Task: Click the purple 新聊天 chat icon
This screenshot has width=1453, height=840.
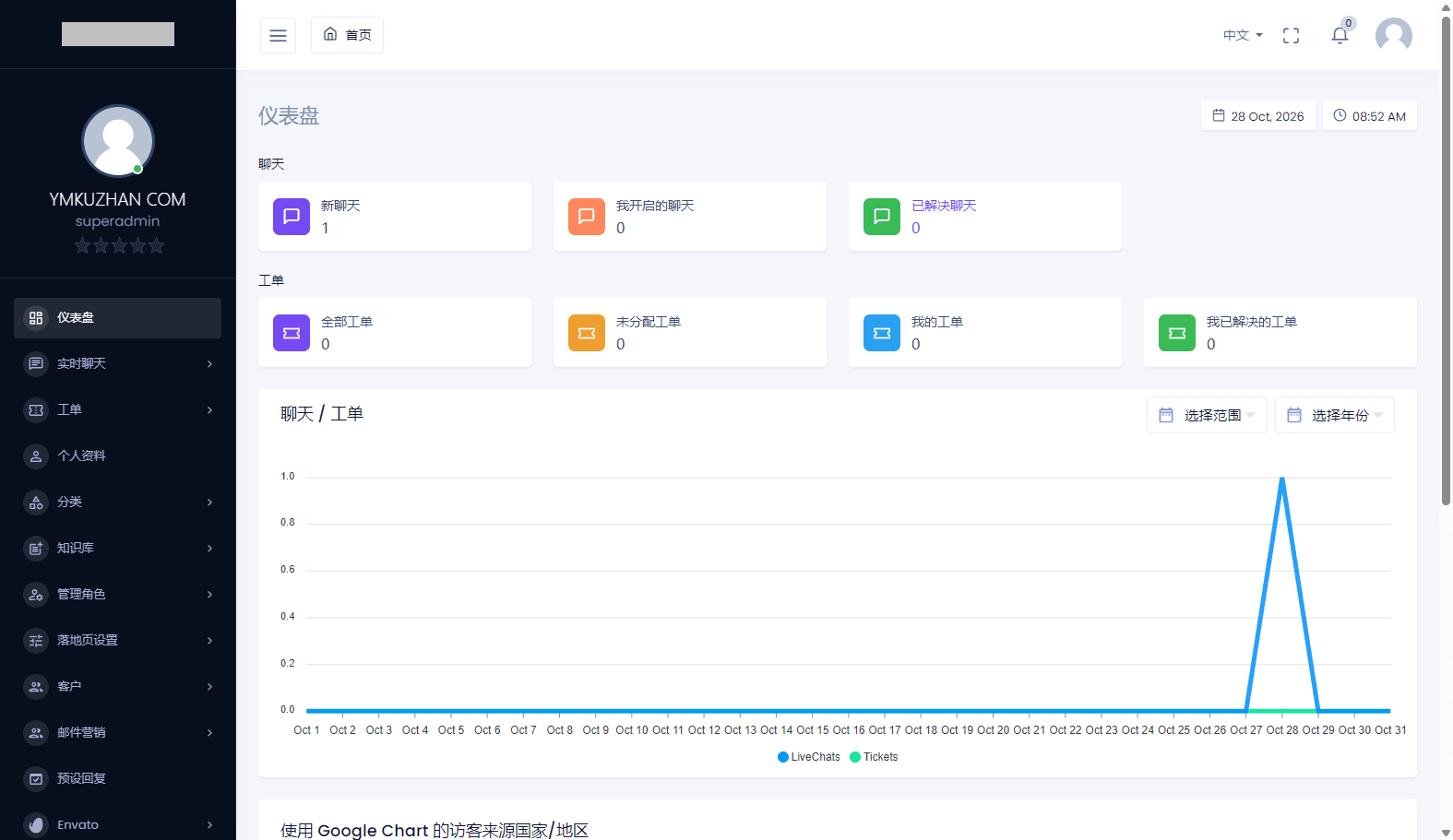Action: coord(292,217)
